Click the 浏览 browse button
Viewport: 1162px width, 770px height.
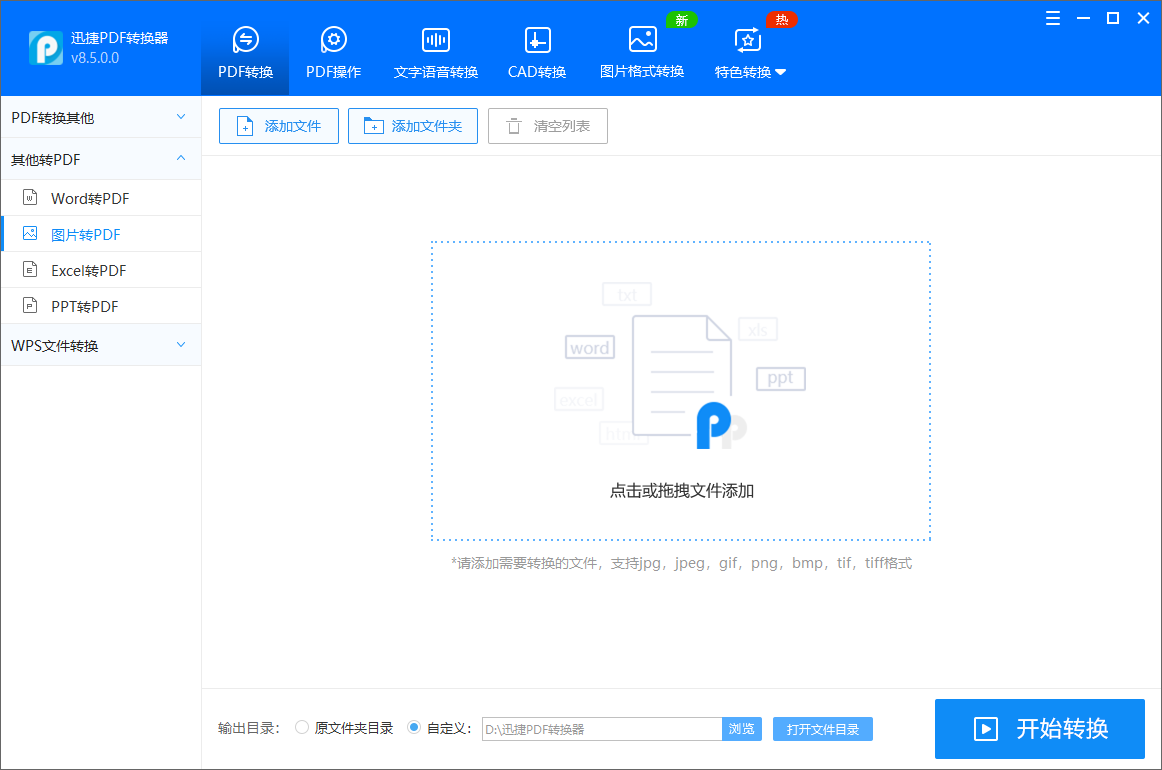742,728
